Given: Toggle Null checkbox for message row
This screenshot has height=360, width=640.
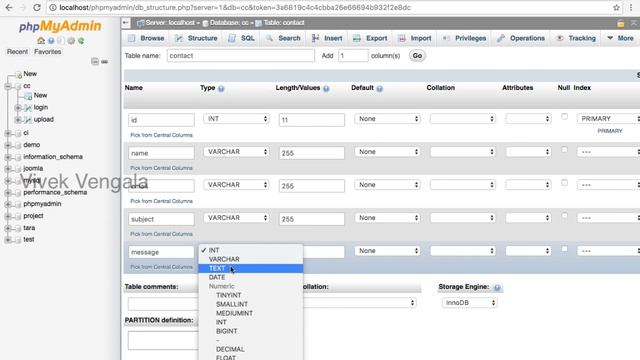Looking at the screenshot, I should click(564, 249).
